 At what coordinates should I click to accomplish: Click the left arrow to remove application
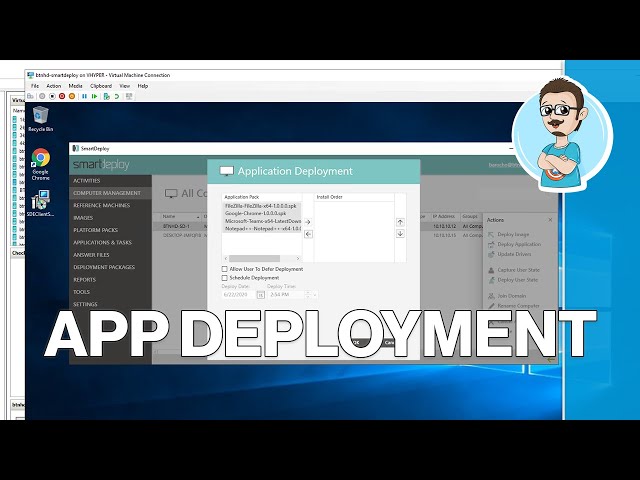308,234
